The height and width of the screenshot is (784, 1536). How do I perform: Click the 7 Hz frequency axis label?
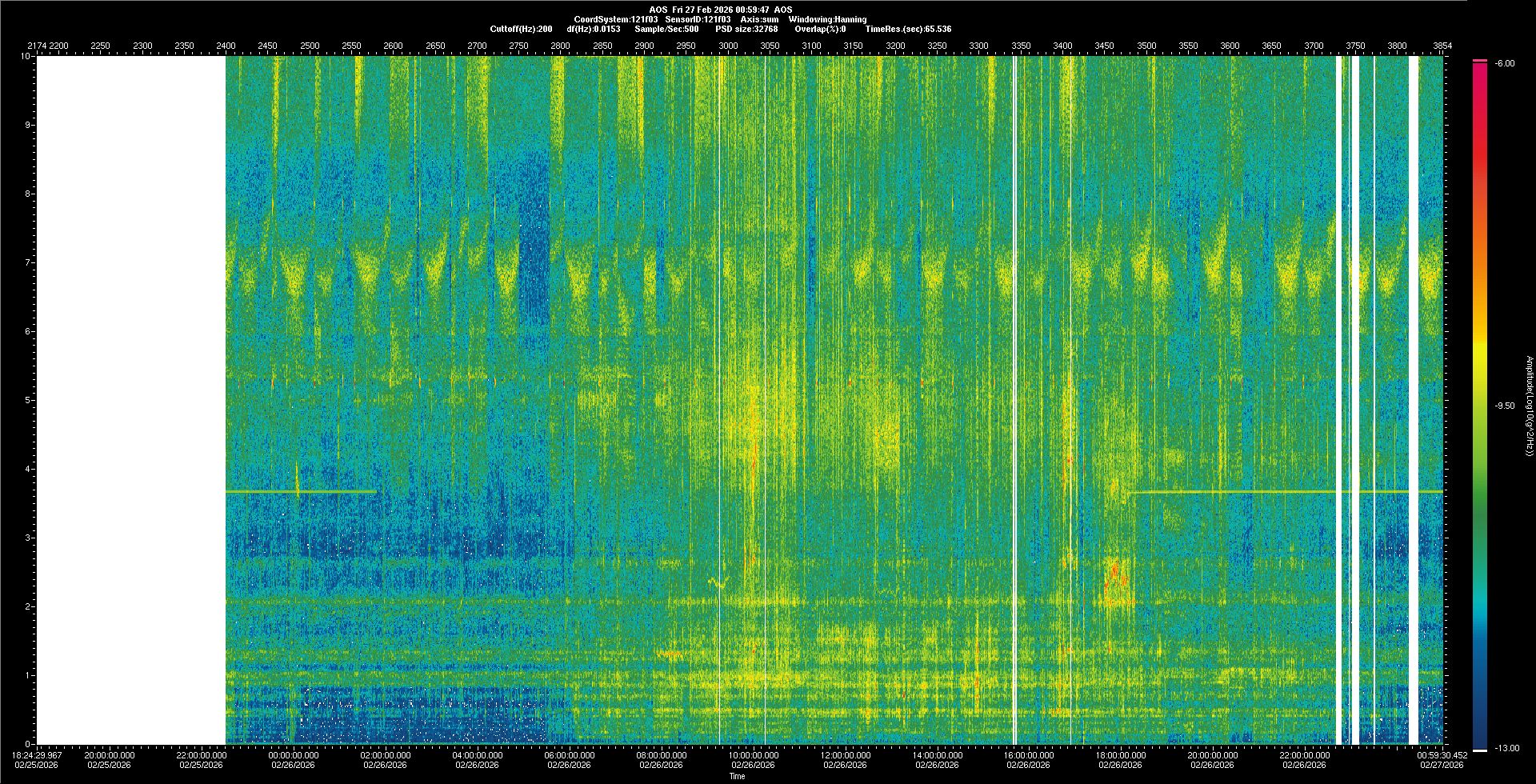(26, 262)
